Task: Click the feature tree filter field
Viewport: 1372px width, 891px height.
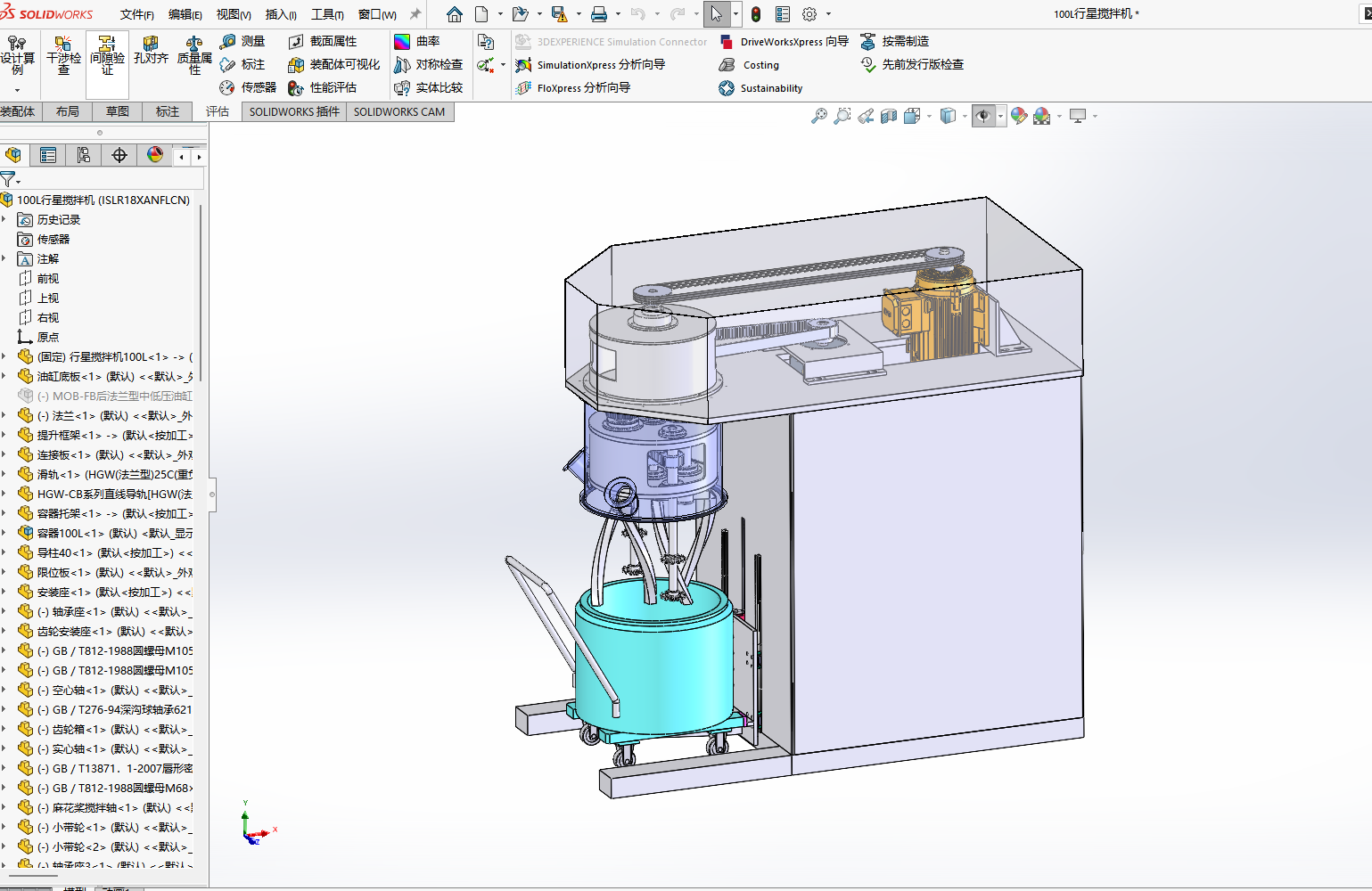Action: (103, 179)
